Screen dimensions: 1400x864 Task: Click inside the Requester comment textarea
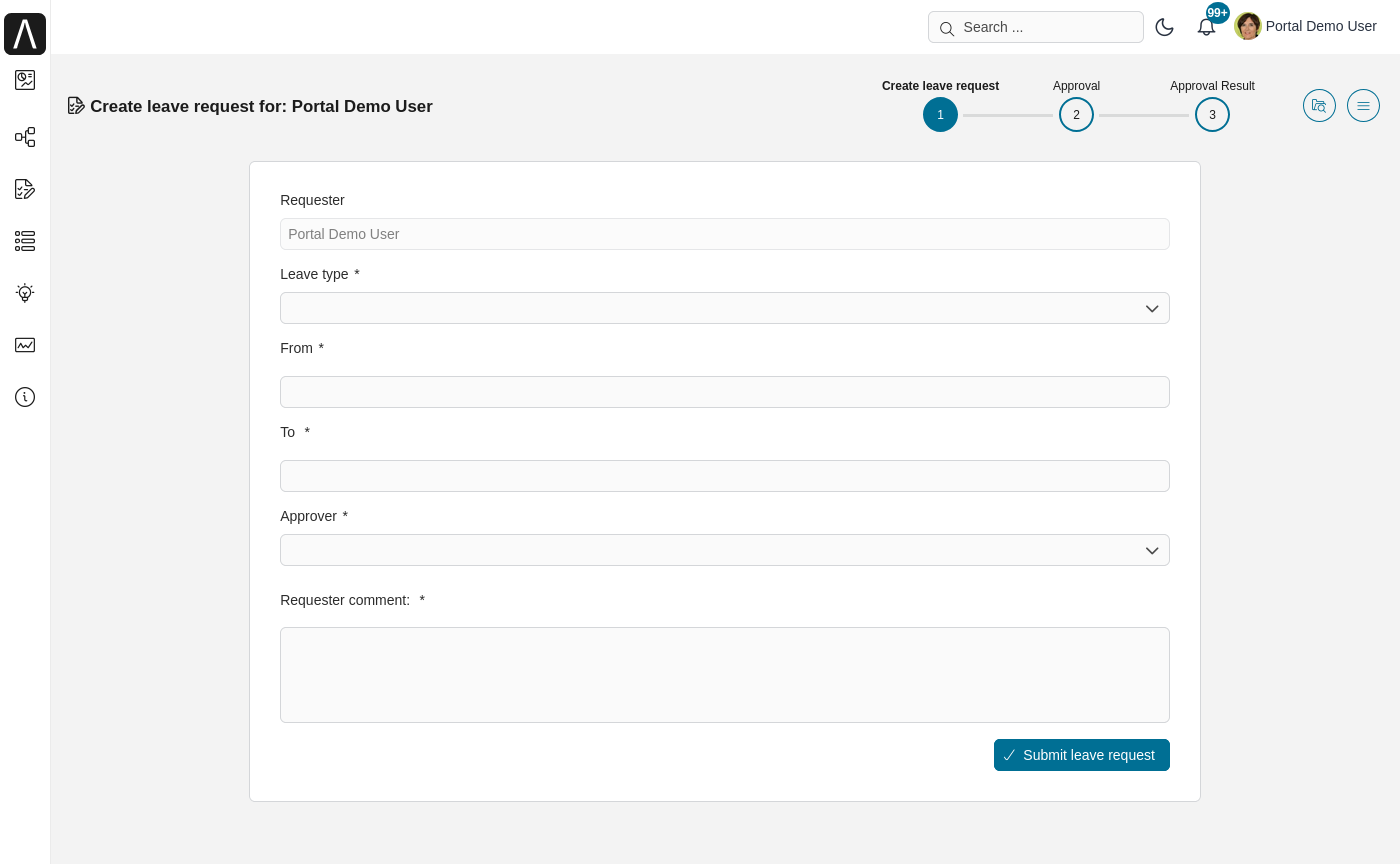725,675
